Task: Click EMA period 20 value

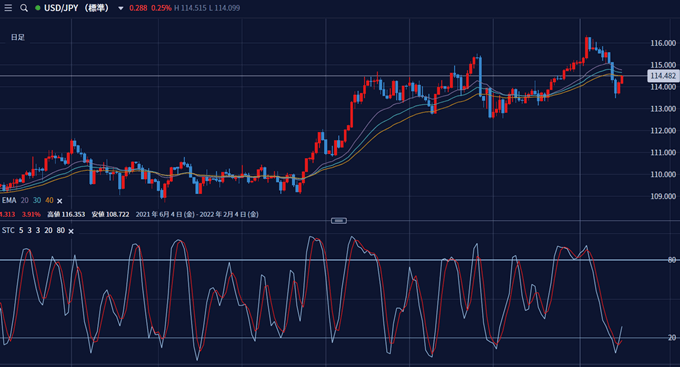Action: pos(24,200)
